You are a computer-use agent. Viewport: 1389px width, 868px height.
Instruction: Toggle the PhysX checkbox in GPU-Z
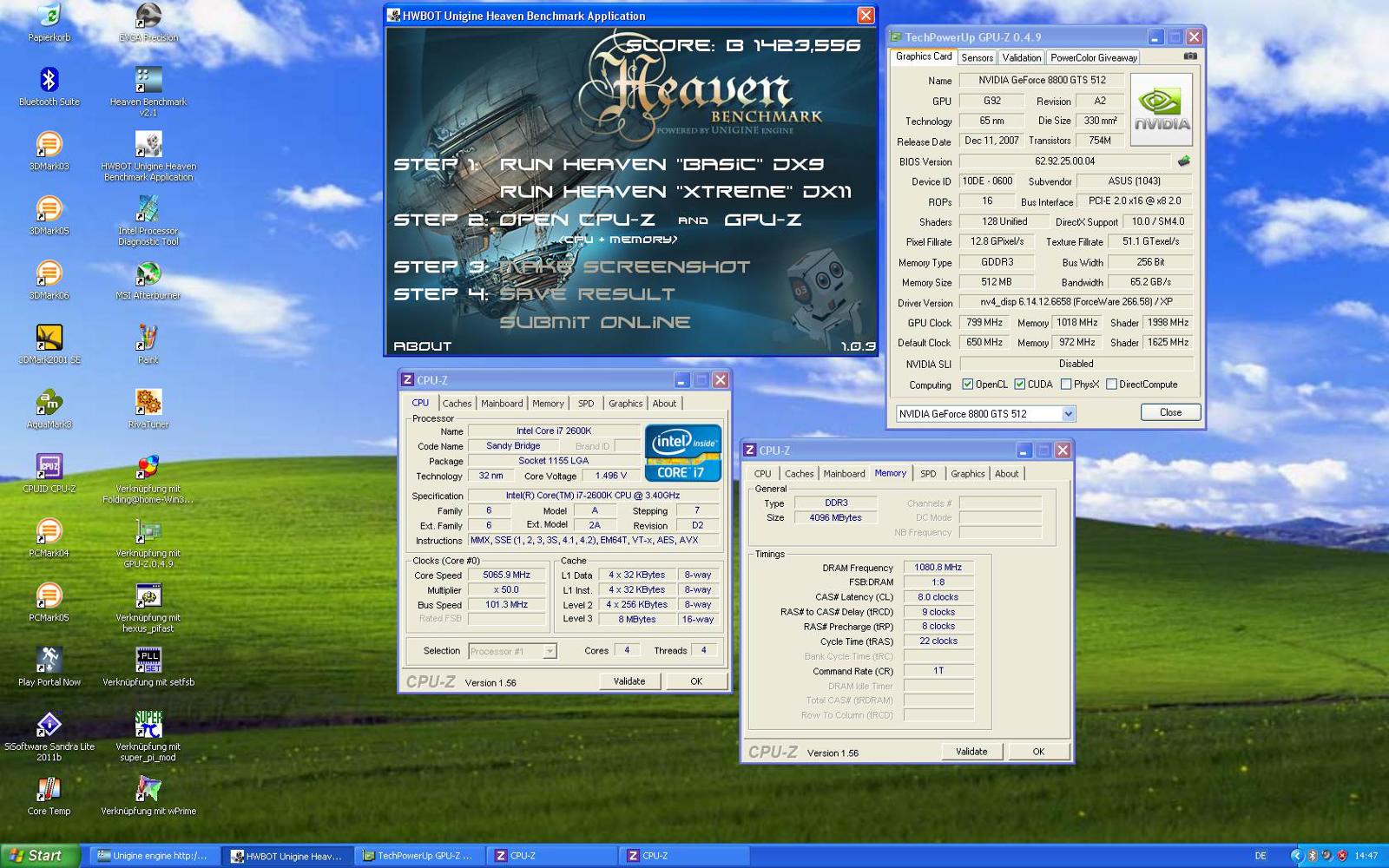(x=1066, y=385)
